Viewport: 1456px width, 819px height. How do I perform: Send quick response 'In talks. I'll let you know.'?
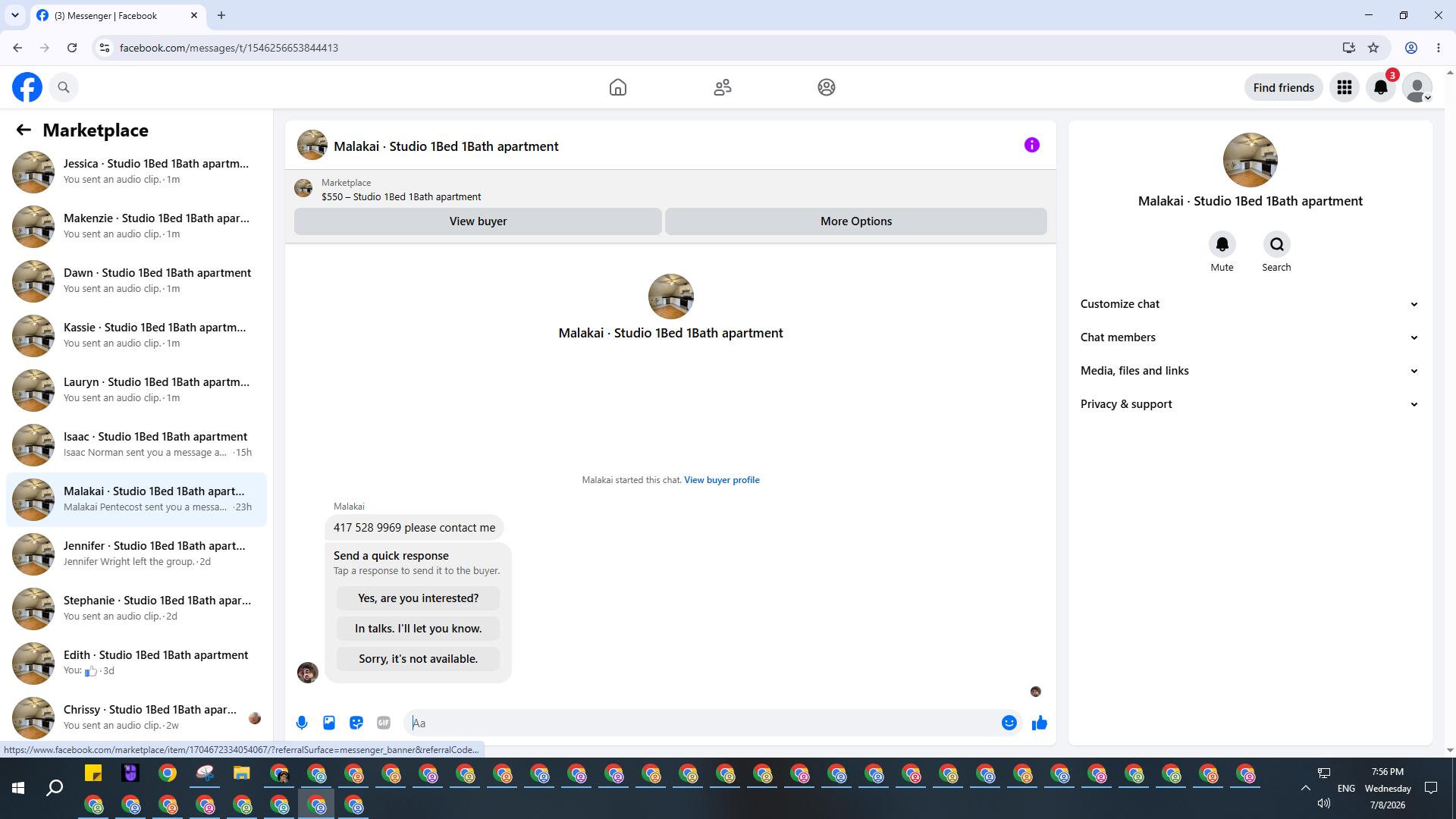419,629
